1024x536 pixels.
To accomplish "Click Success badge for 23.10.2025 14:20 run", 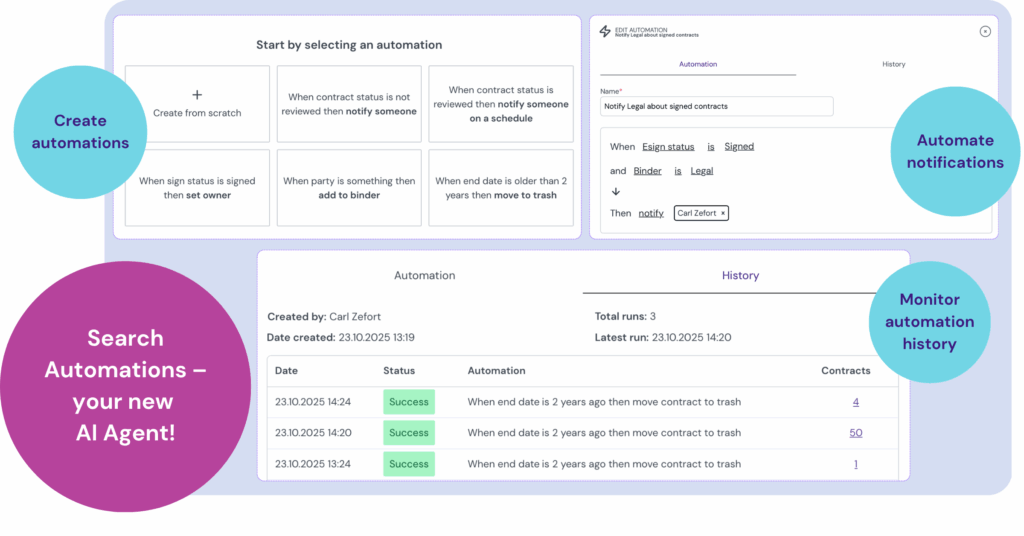I will pos(409,433).
